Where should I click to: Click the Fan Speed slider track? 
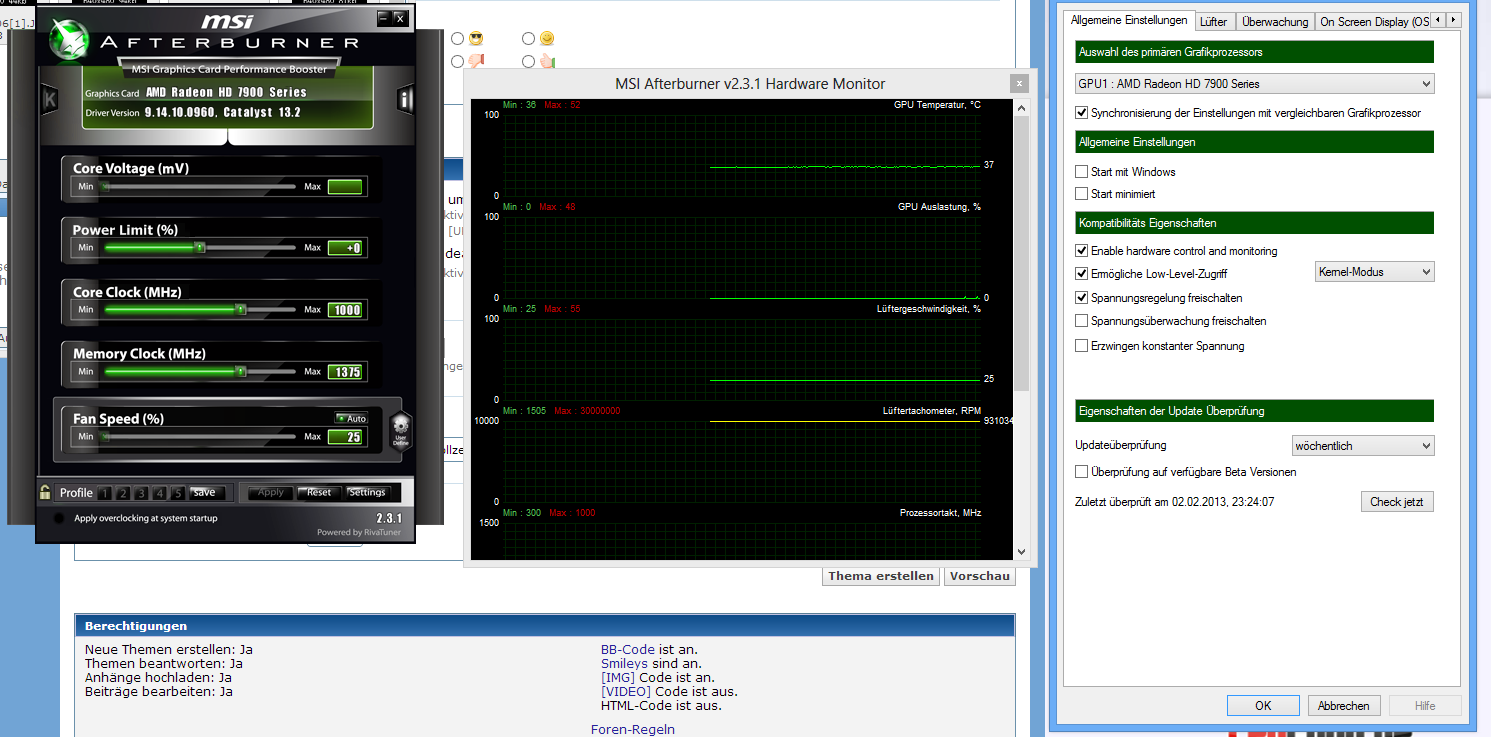[x=200, y=437]
